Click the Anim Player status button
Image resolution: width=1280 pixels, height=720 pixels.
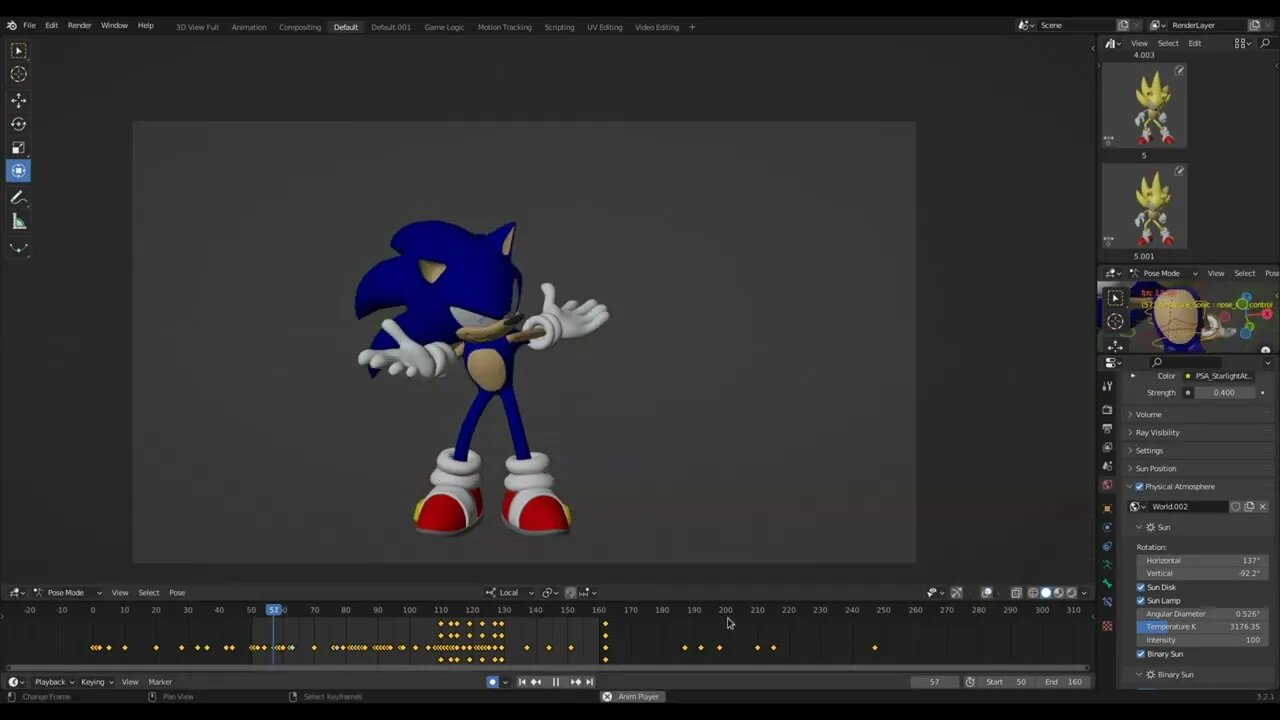pos(631,697)
